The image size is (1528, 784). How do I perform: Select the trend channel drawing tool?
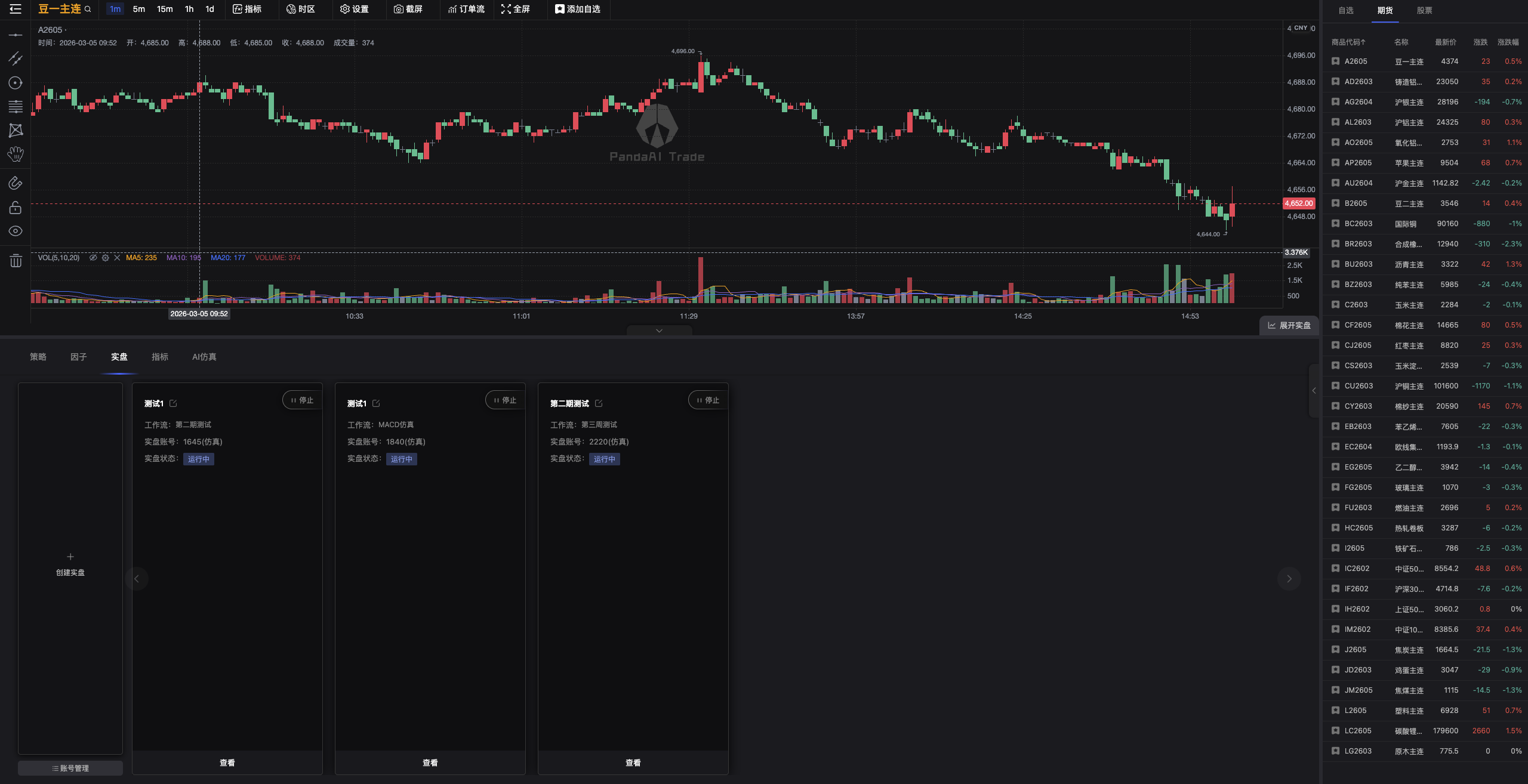tap(16, 58)
